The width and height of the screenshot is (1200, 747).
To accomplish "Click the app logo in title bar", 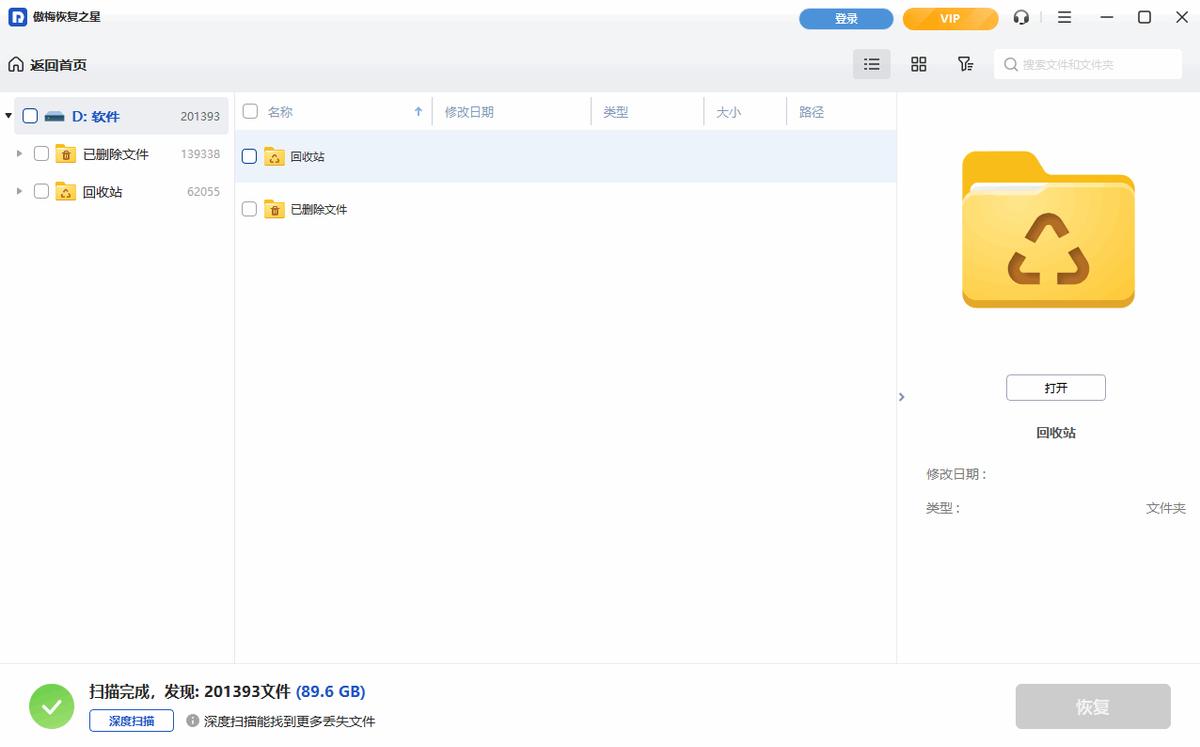I will coord(18,17).
